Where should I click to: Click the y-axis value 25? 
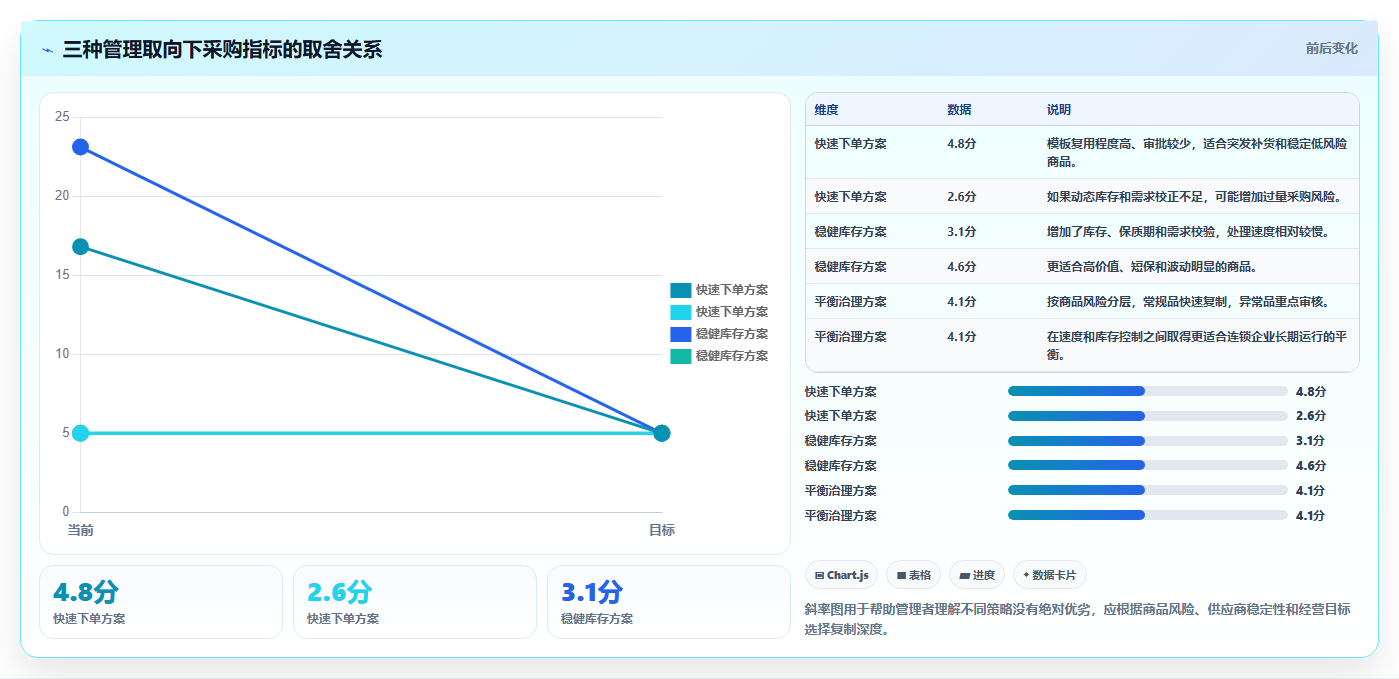coord(62,117)
